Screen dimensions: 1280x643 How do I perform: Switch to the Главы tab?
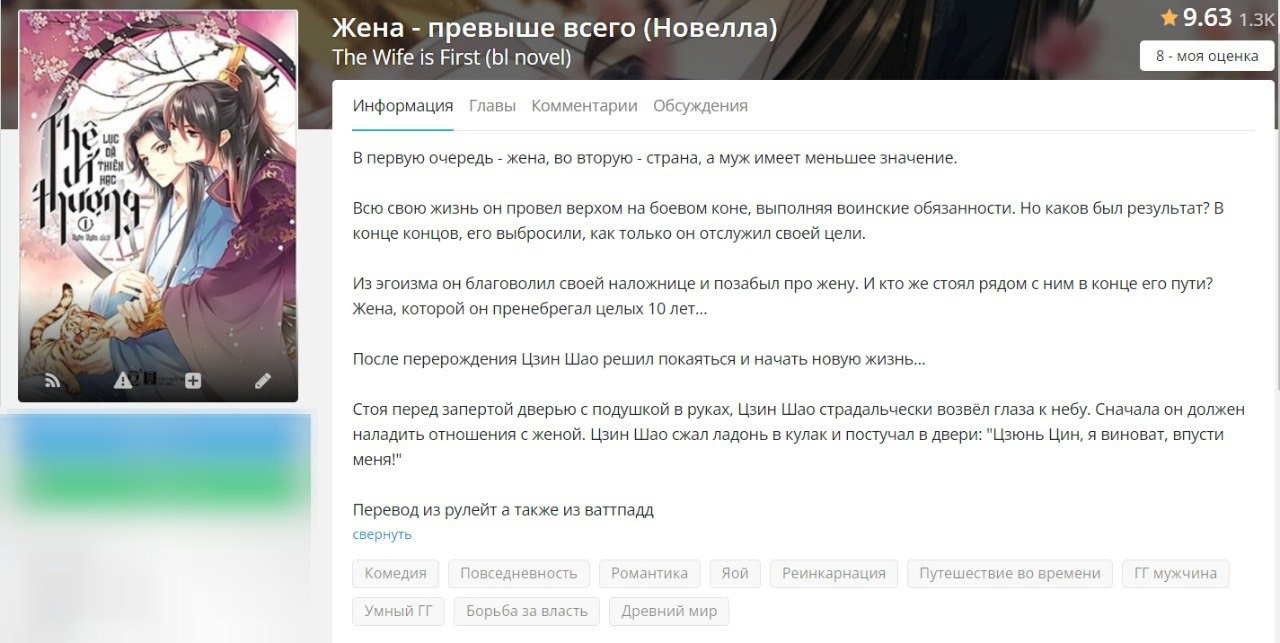pyautogui.click(x=492, y=106)
